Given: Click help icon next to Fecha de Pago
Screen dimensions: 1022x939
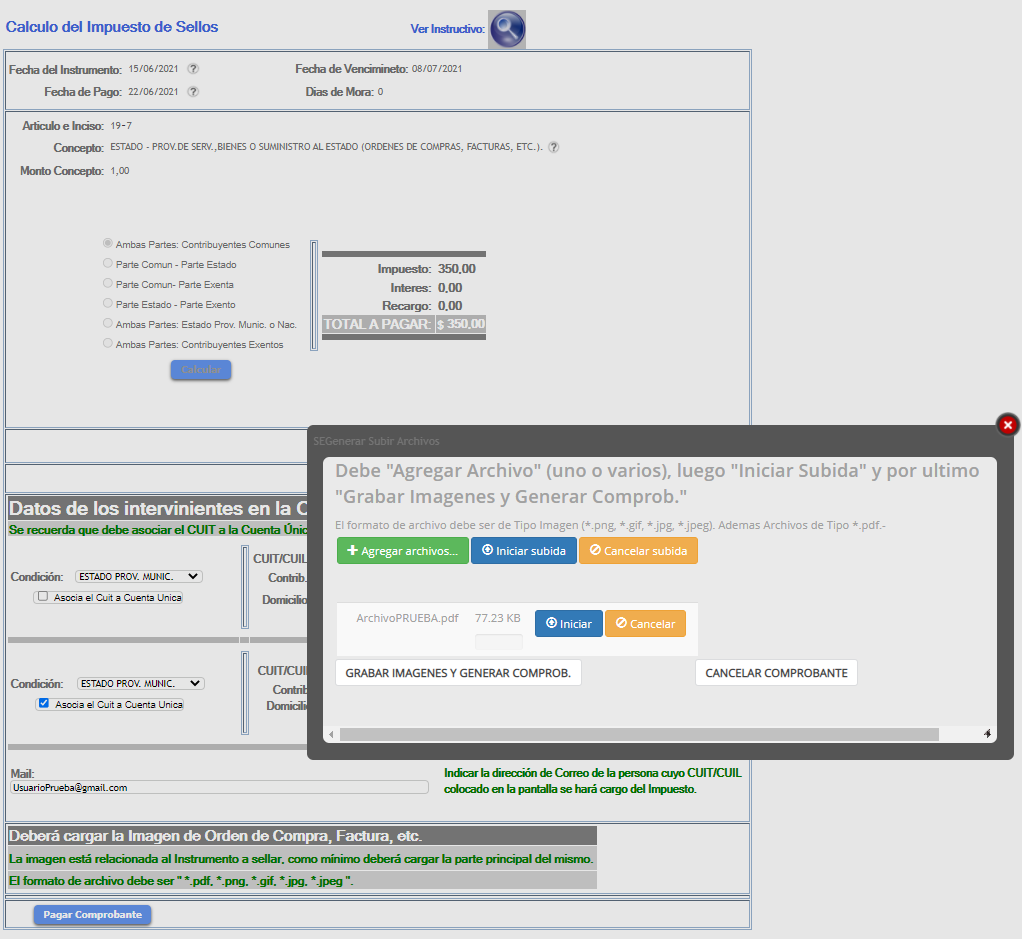Looking at the screenshot, I should click(x=193, y=91).
